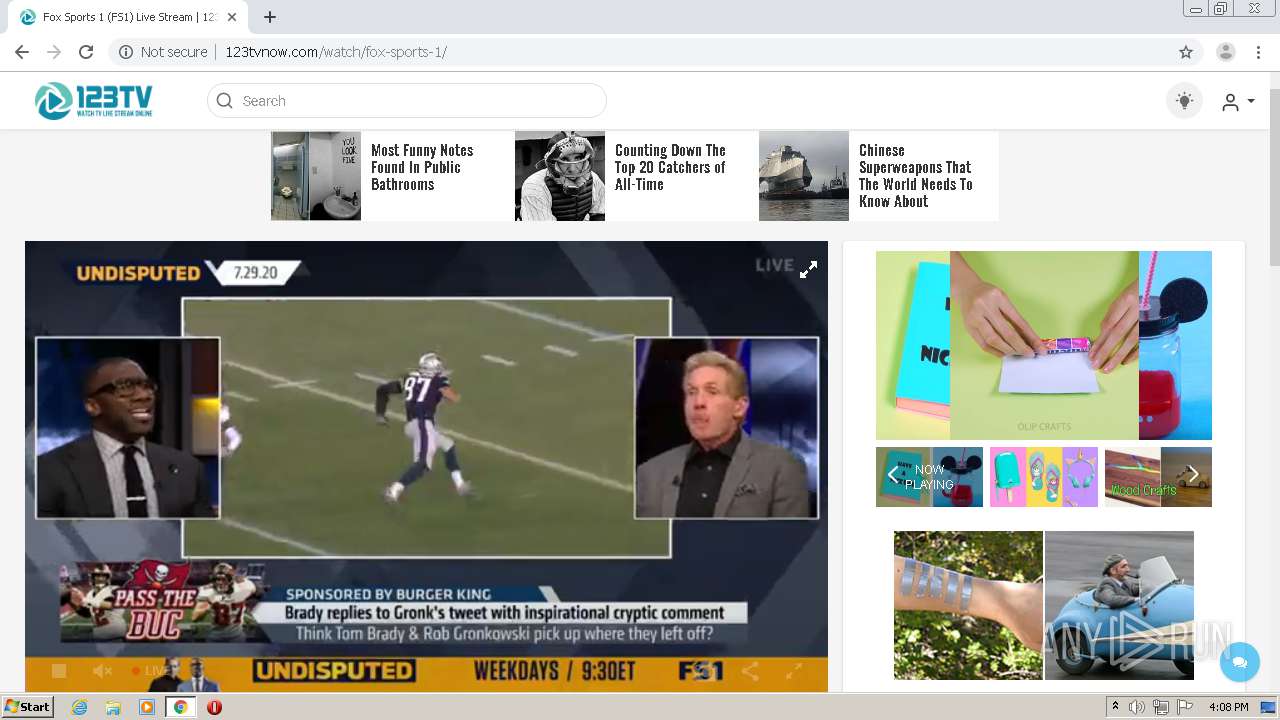The width and height of the screenshot is (1280, 720).
Task: Launch Internet Explorer from the taskbar
Action: [79, 707]
